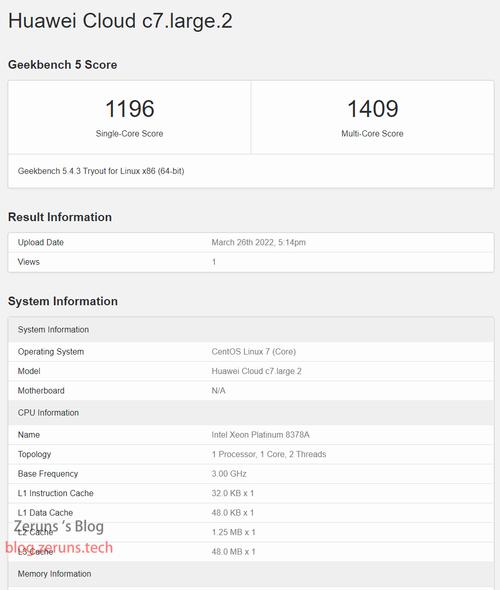The image size is (500, 590).
Task: Click the L1 Data Cache label
Action: pos(45,513)
